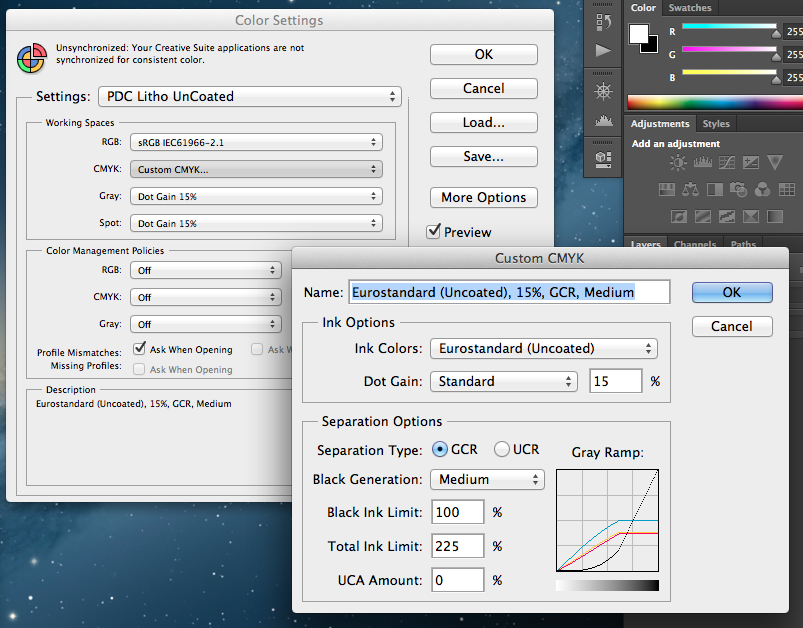Click the More Options button
The height and width of the screenshot is (628, 803).
[x=484, y=197]
